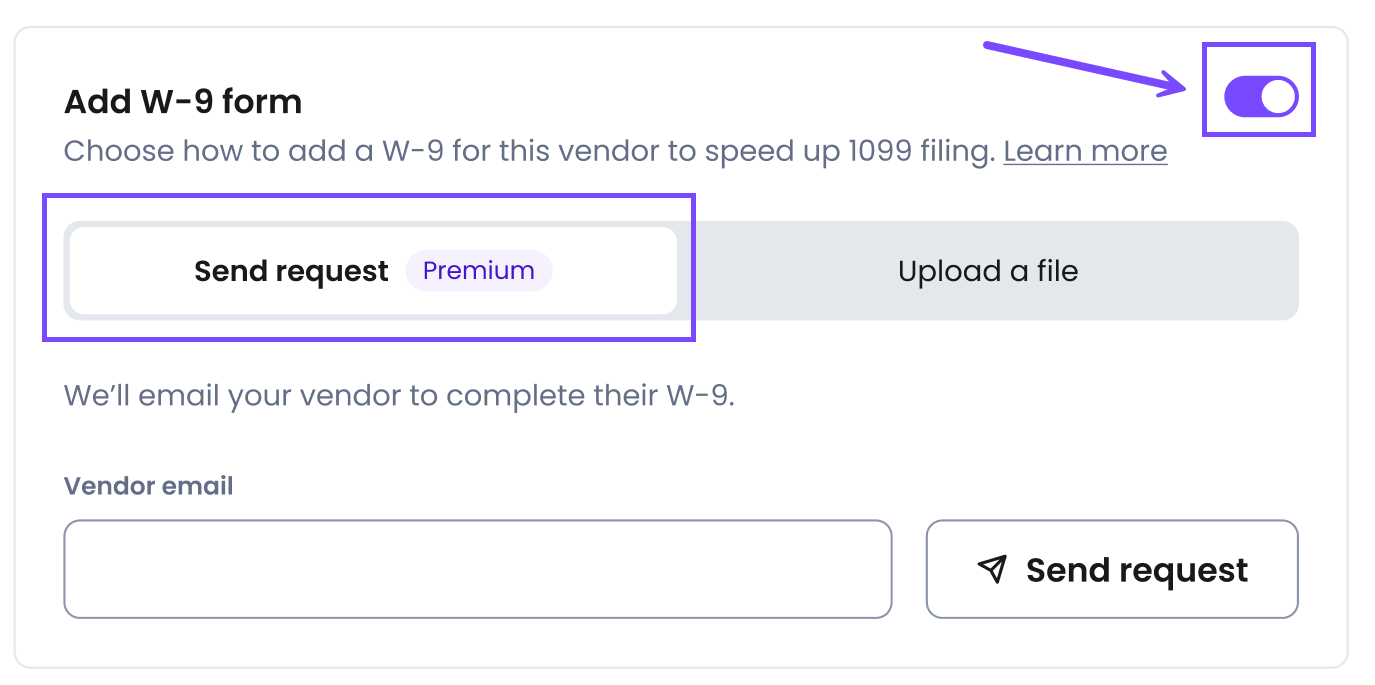Focus the Vendor email input field

[x=477, y=569]
